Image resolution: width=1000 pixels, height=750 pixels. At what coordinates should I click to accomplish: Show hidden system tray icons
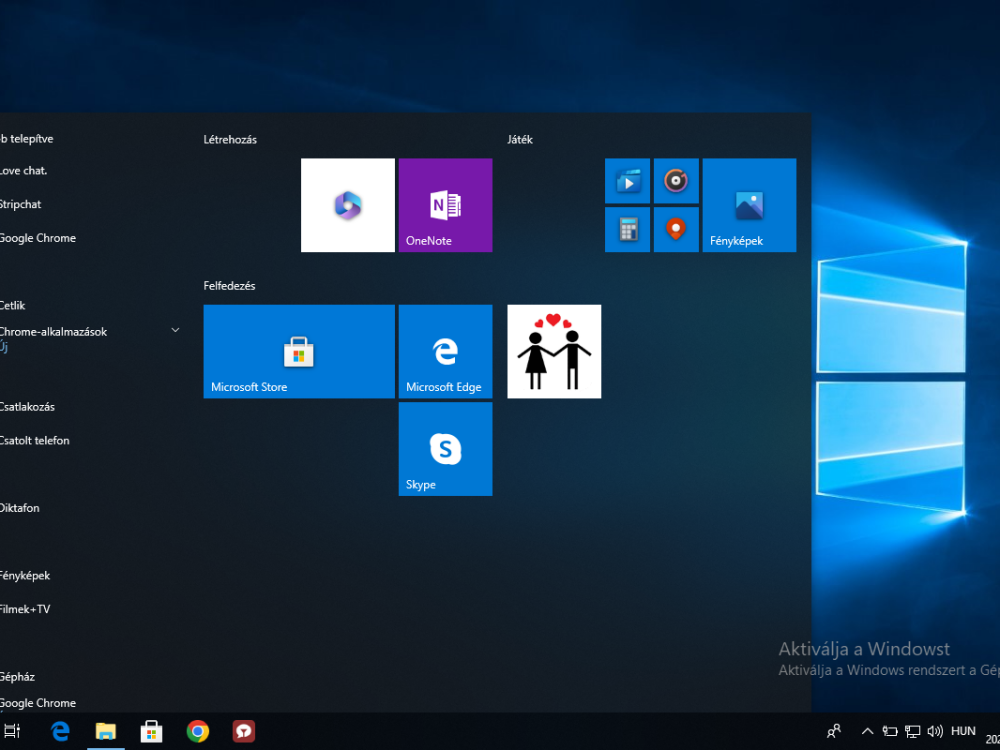(x=867, y=731)
